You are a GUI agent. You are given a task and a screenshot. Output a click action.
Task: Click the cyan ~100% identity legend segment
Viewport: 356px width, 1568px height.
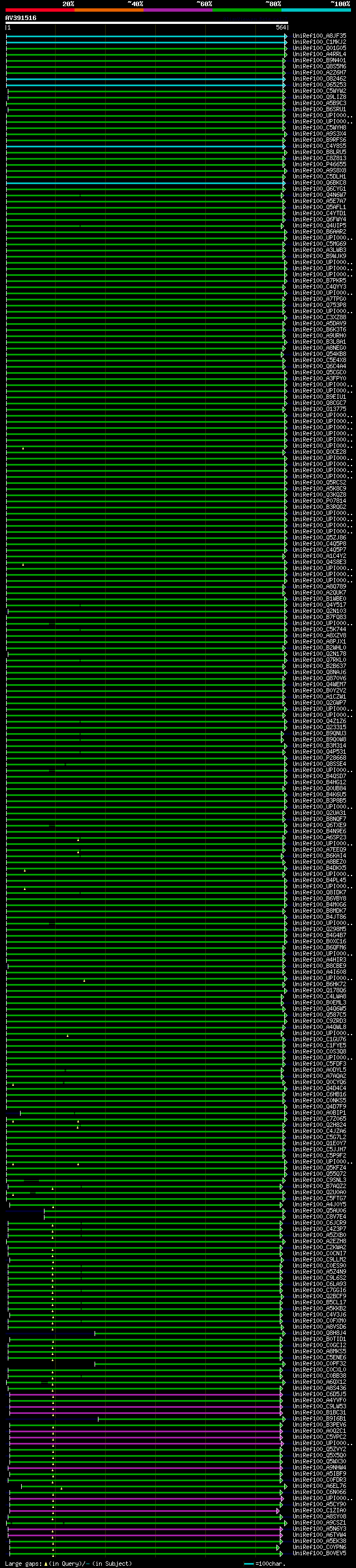tap(316, 10)
